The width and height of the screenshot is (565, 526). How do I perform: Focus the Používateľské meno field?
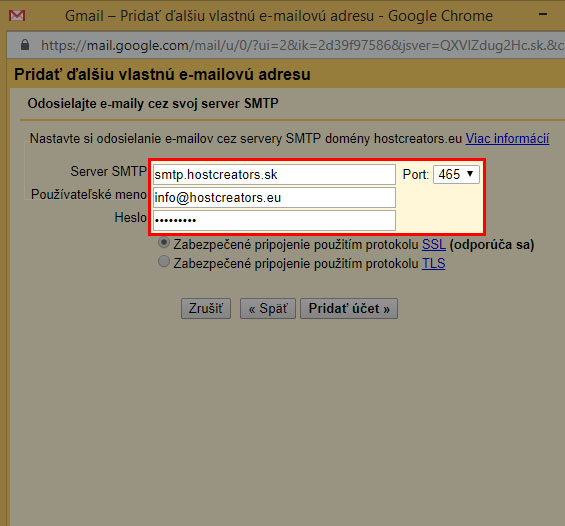click(274, 197)
